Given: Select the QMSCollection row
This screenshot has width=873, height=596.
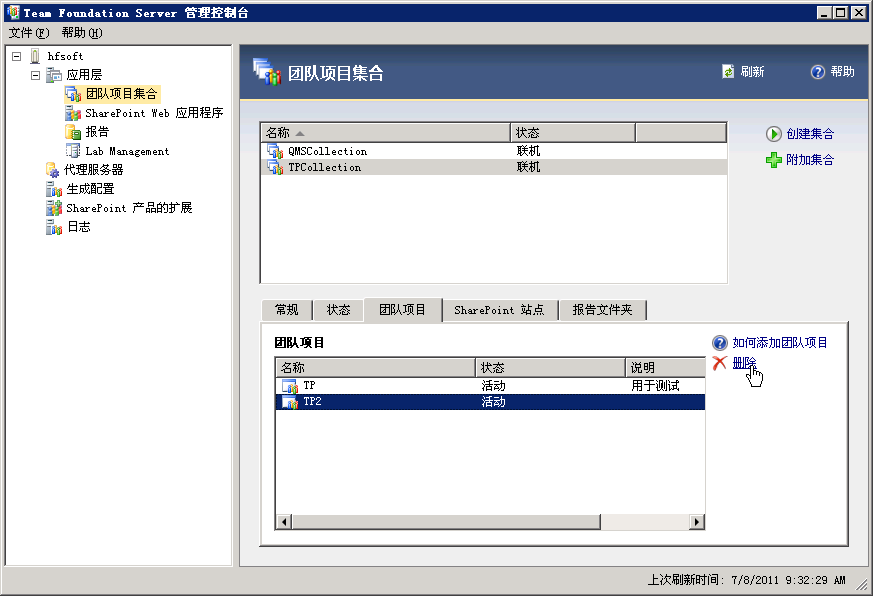Looking at the screenshot, I should point(494,151).
